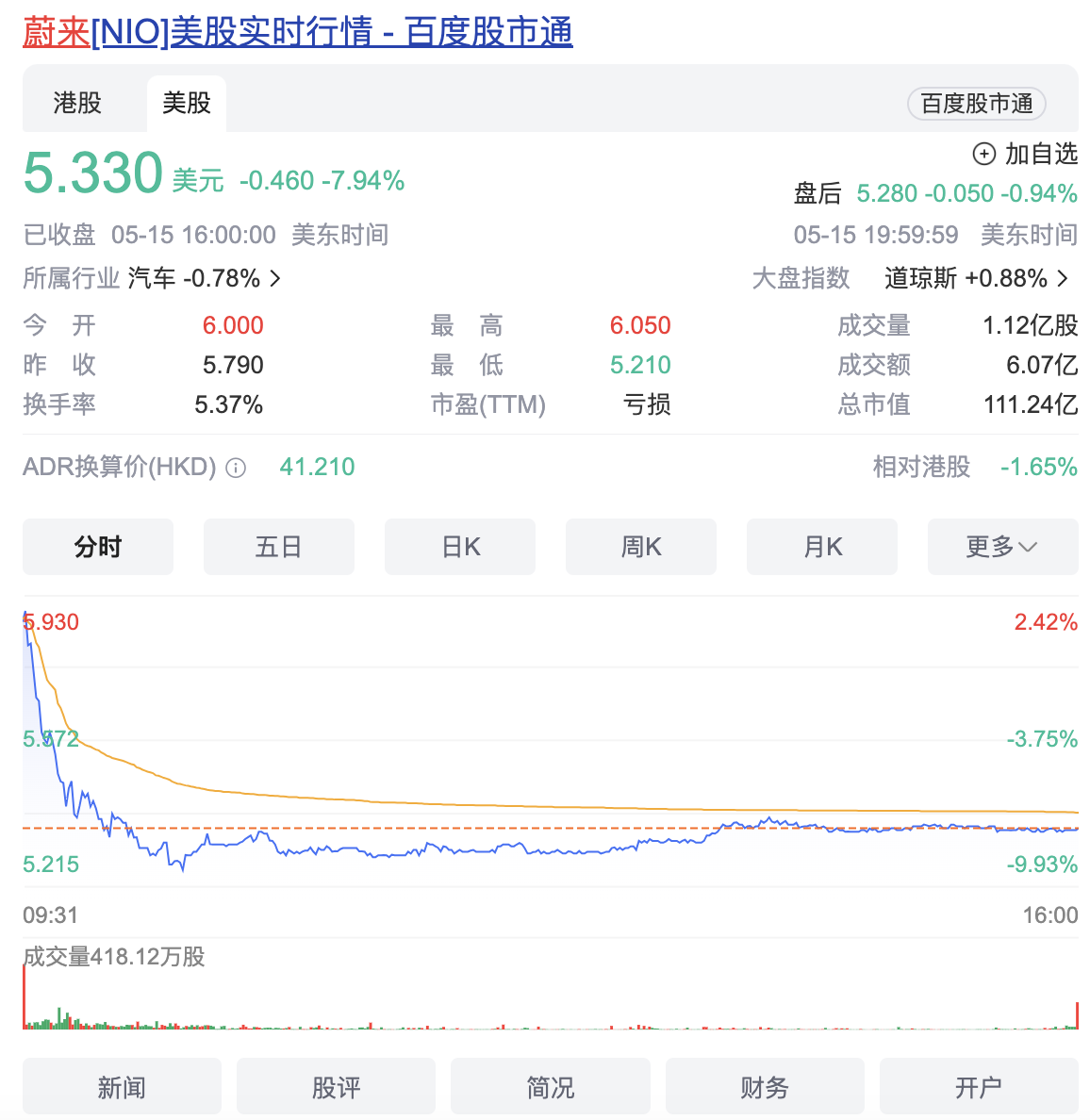Switch chart to 周K view
Image resolution: width=1090 pixels, height=1120 pixels.
[641, 547]
